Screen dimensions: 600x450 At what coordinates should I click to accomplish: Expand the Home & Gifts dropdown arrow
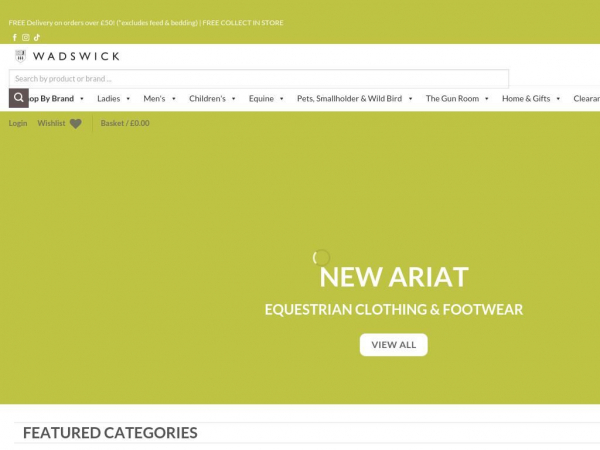tap(558, 99)
